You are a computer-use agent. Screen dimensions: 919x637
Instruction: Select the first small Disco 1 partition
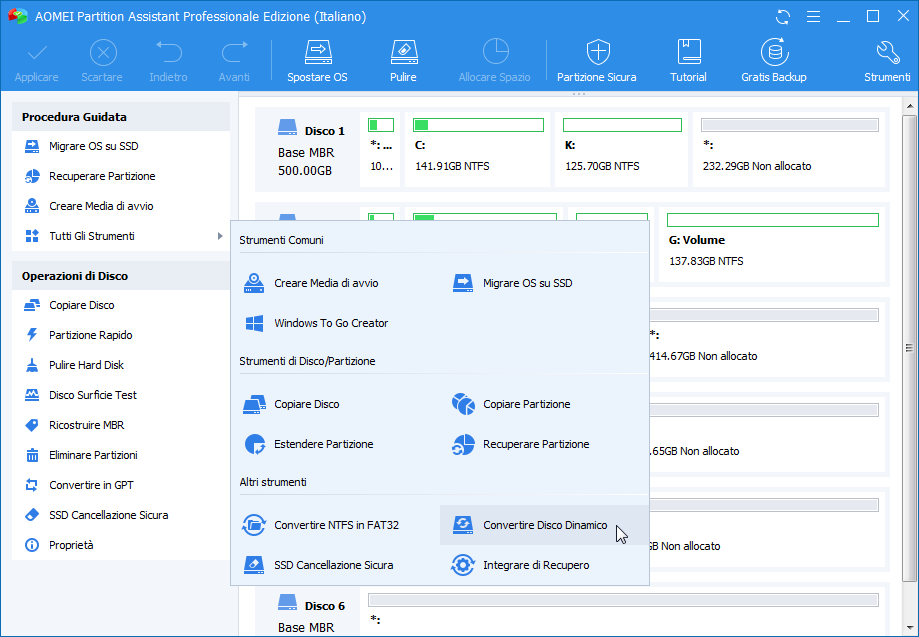[380, 150]
